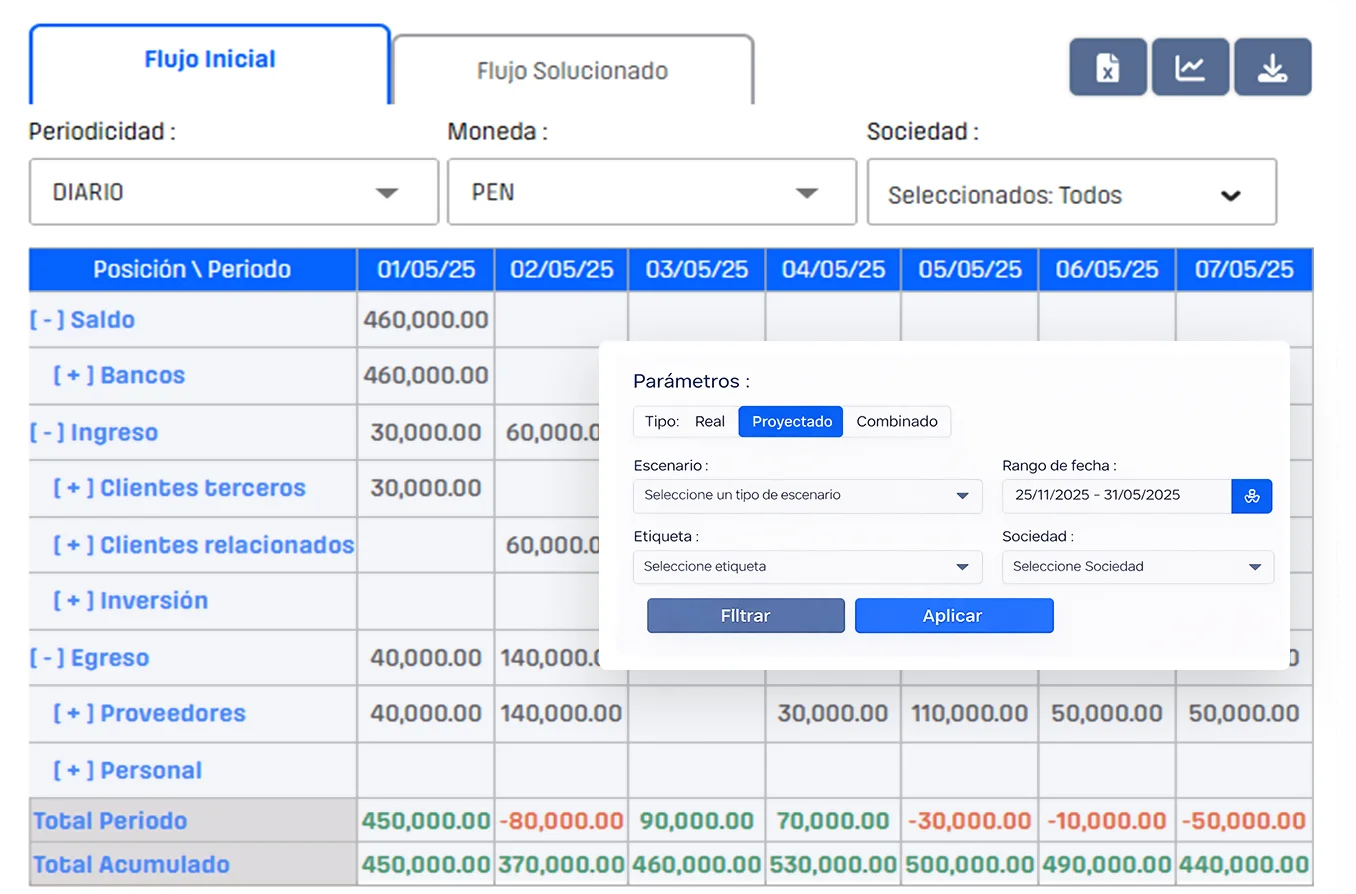Screen dimensions: 1356x894
Task: Select the Combinado type option
Action: coord(896,422)
